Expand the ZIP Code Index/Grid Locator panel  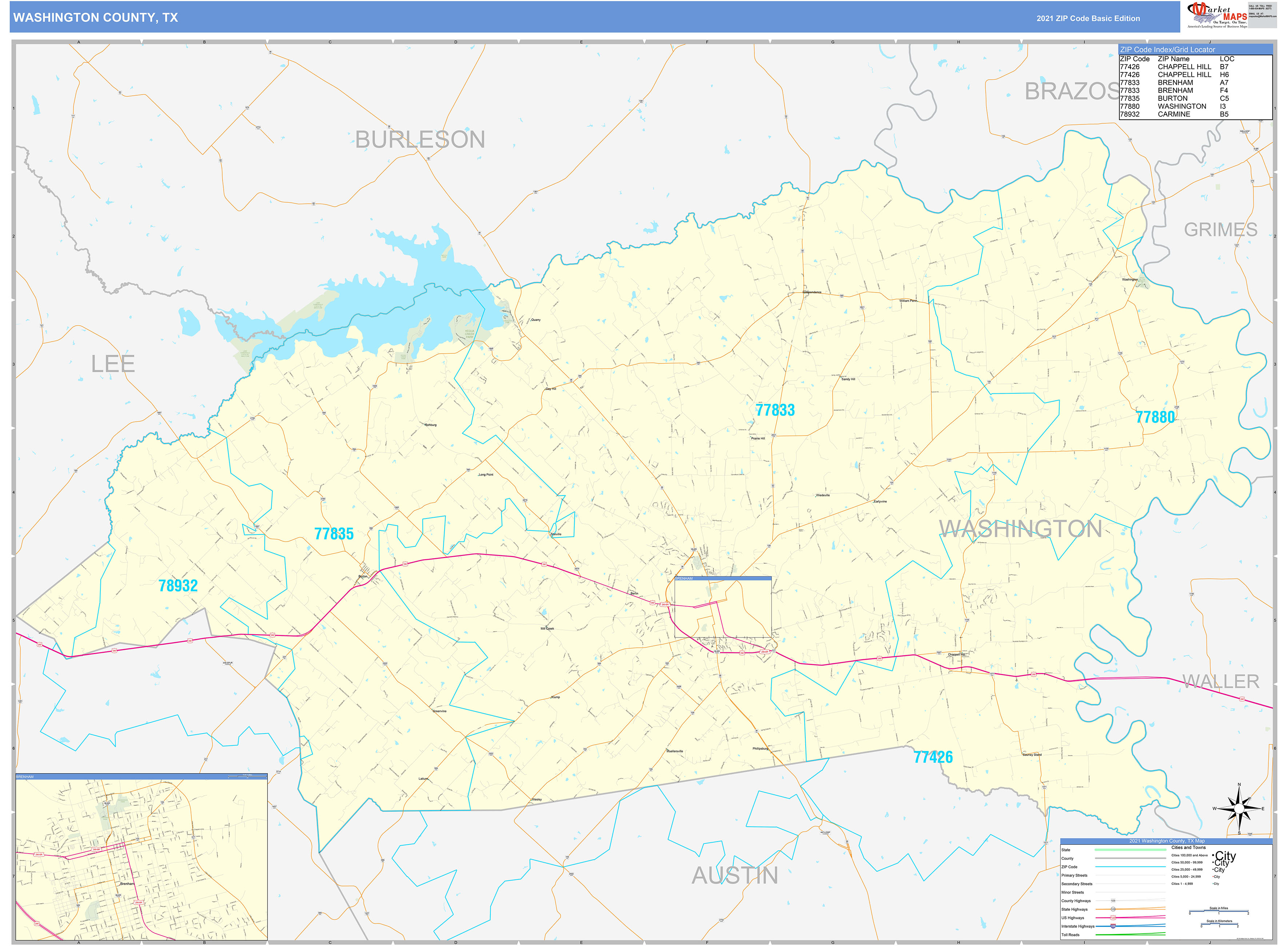point(1167,50)
